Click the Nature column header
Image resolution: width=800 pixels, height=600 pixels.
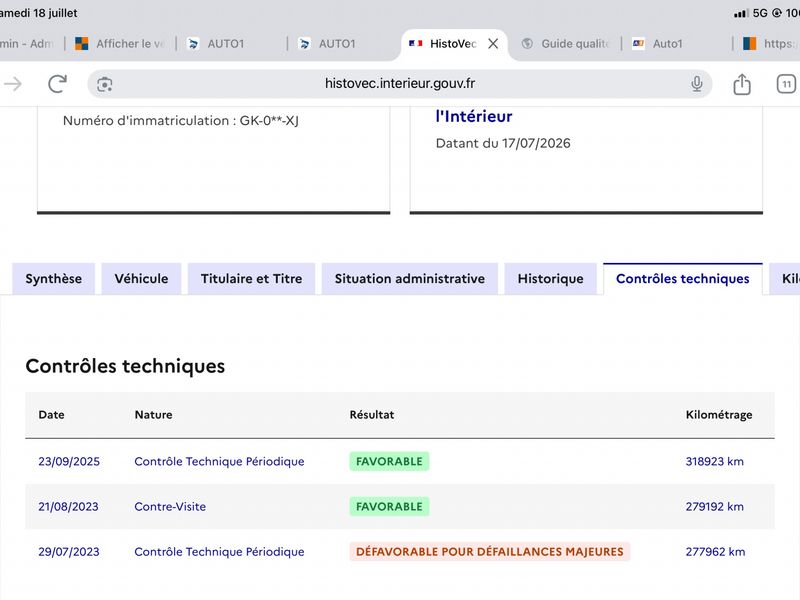coord(154,415)
